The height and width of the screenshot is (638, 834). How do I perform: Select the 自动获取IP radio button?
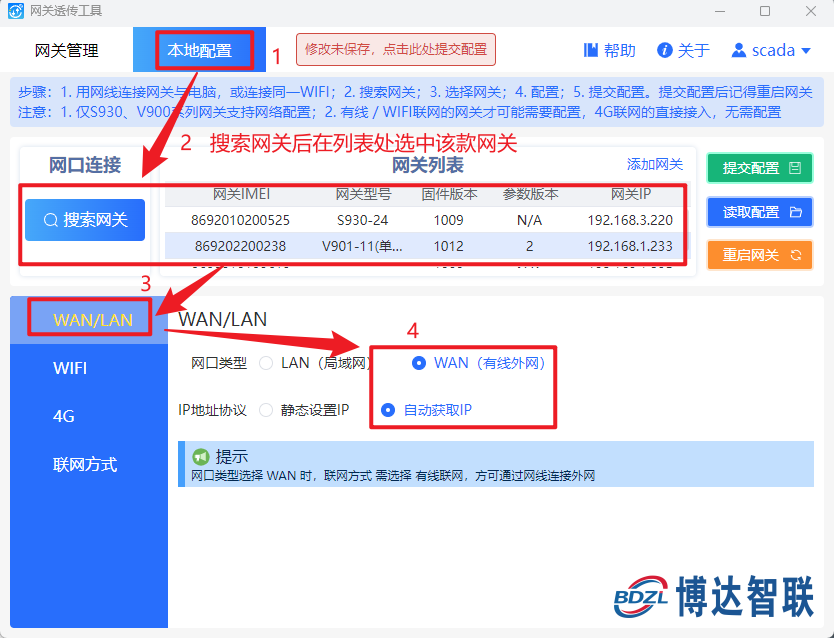[x=388, y=410]
